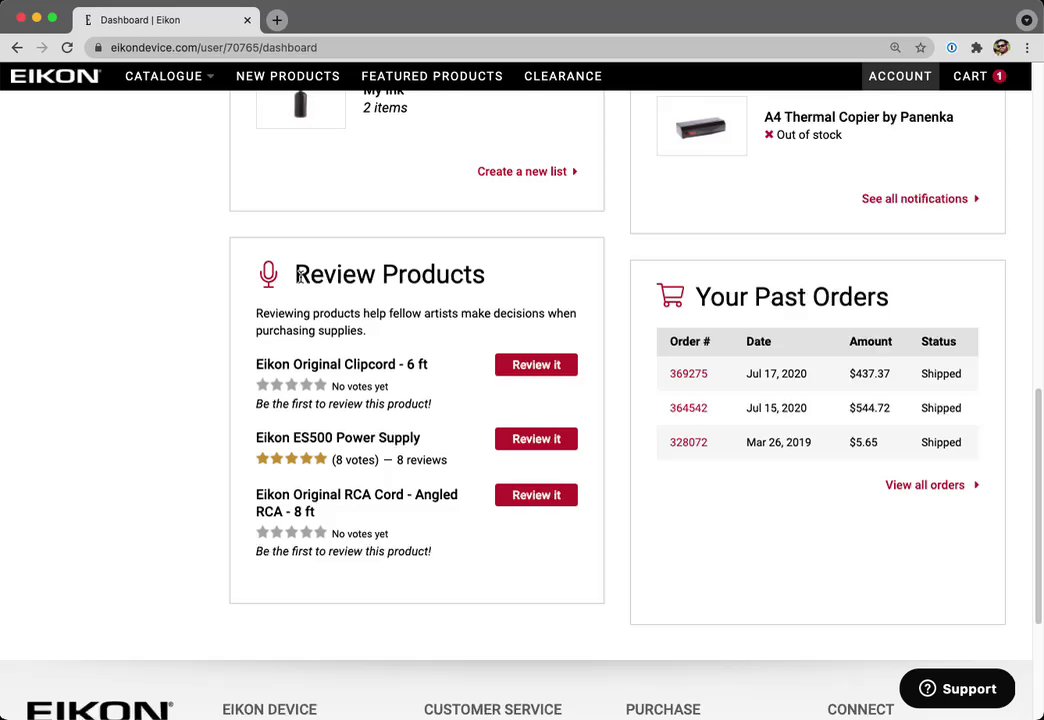Open New Products page
The width and height of the screenshot is (1044, 720).
(288, 76)
